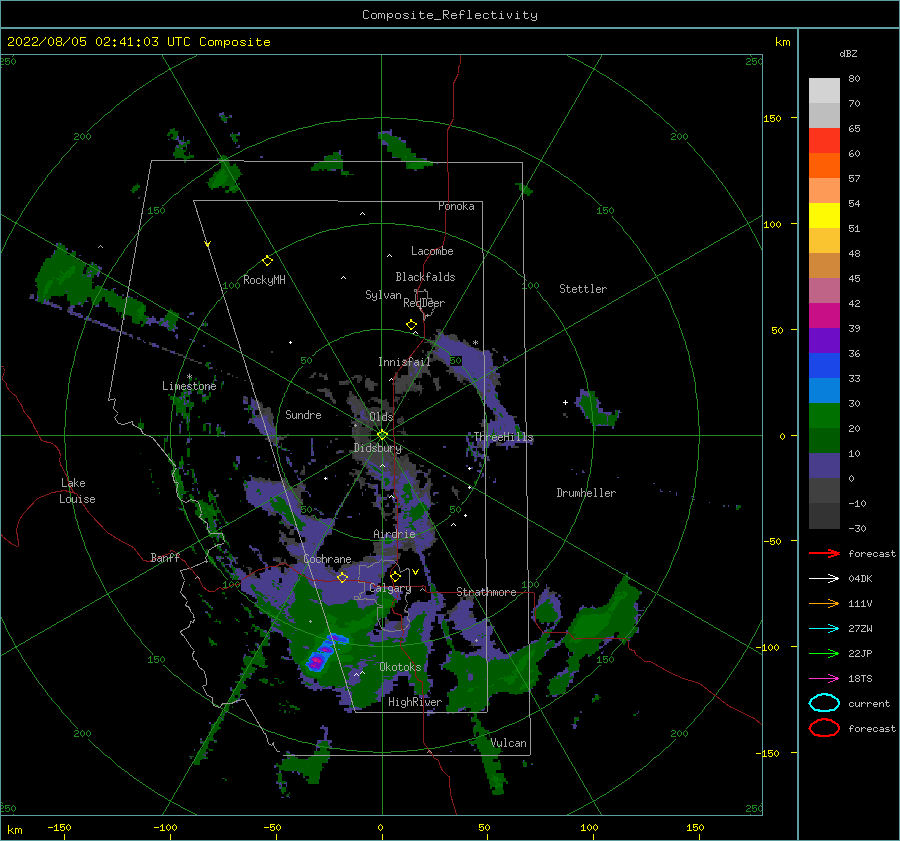Select the red 65 dBZ color swatch
Viewport: 900px width, 841px height.
click(824, 140)
